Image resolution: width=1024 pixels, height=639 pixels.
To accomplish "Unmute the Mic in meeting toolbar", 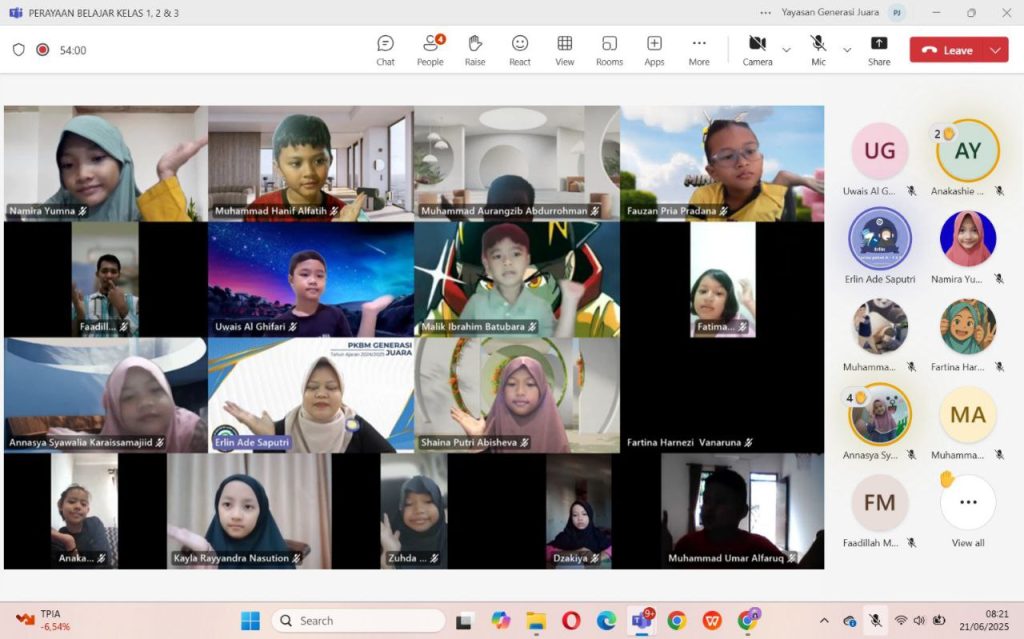I will pyautogui.click(x=818, y=50).
